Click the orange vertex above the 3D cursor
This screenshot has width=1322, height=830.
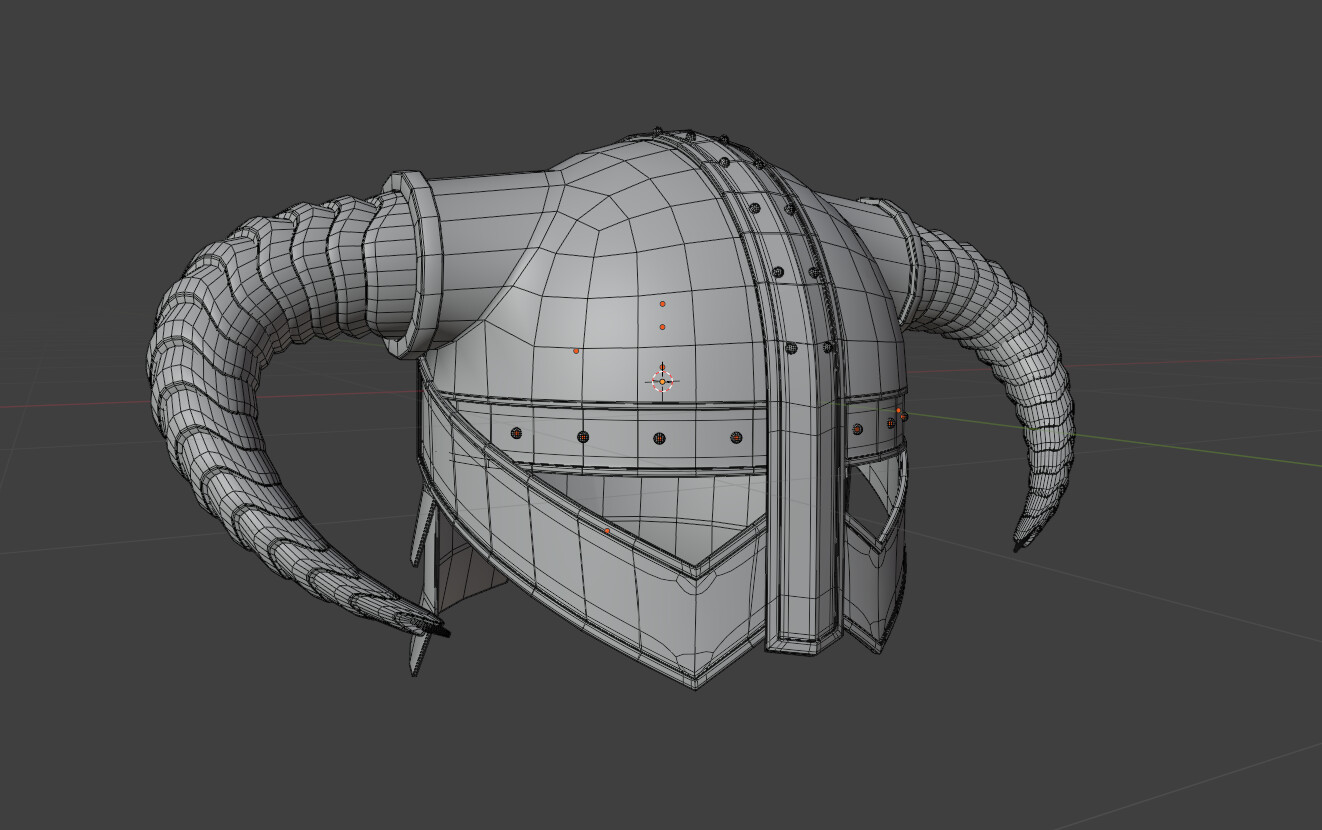coord(662,328)
